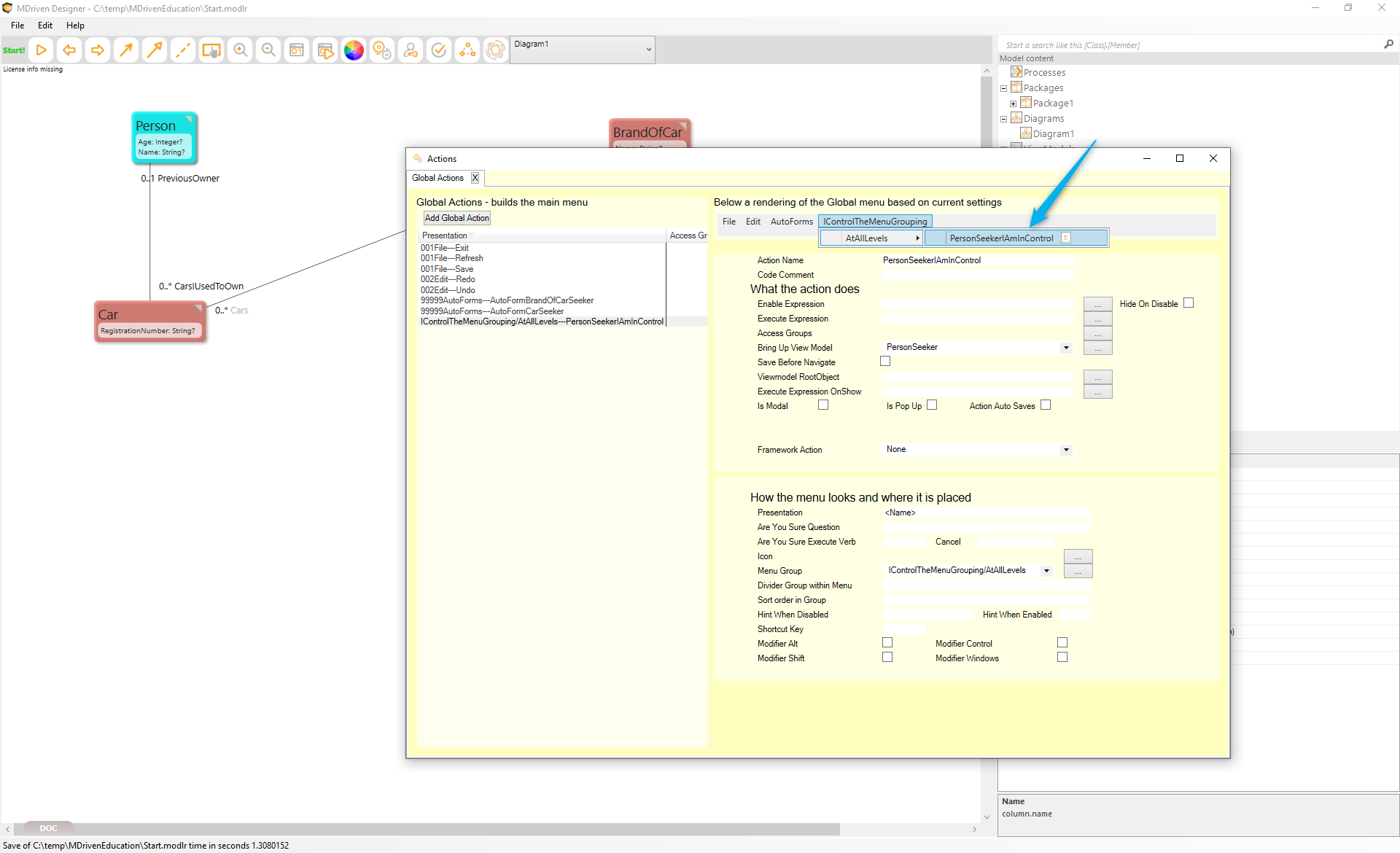Click the zoom in magnifier icon
This screenshot has height=853, width=1400.
(x=240, y=50)
